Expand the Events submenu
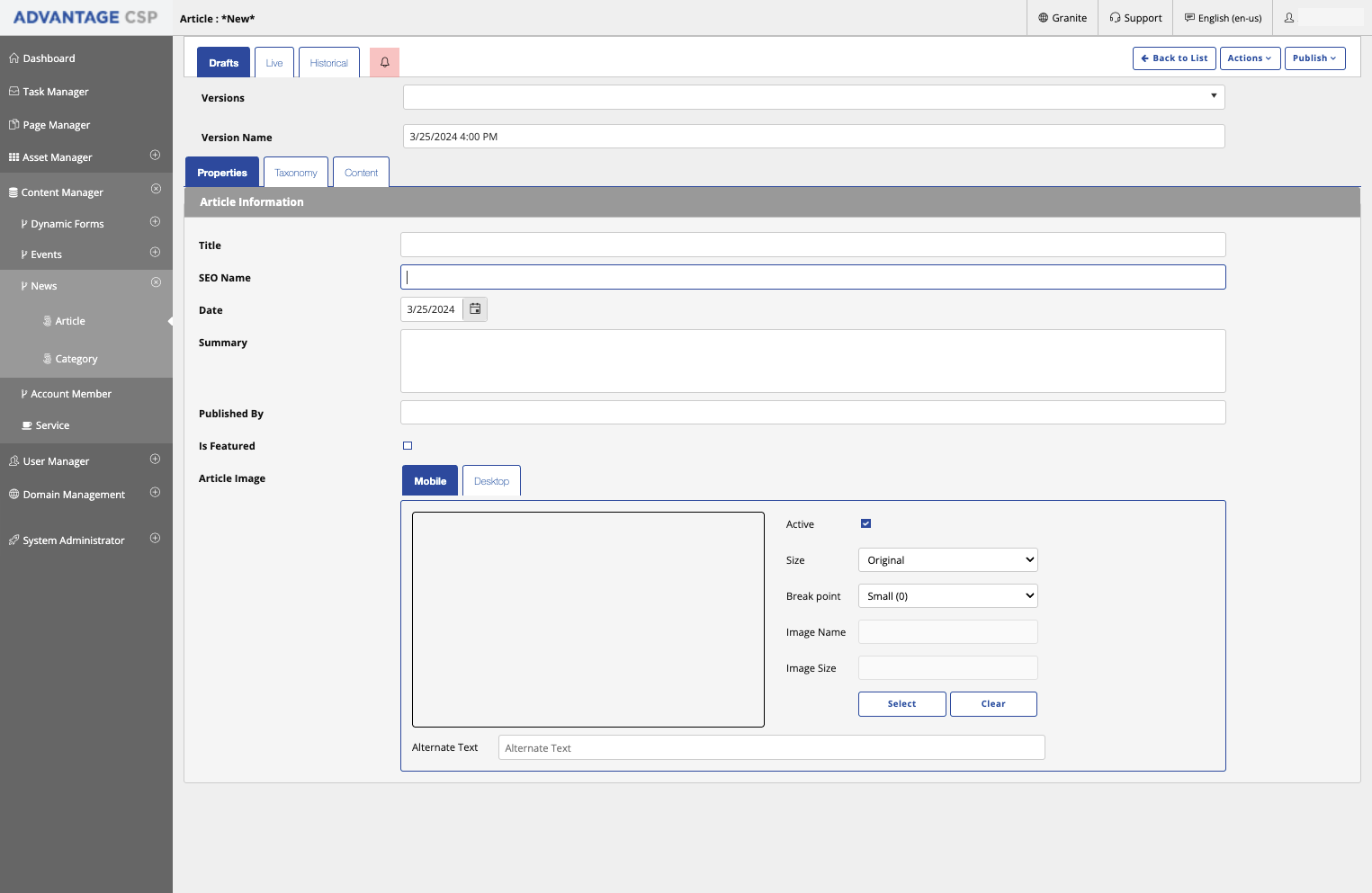Viewport: 1372px width, 893px height. point(155,253)
